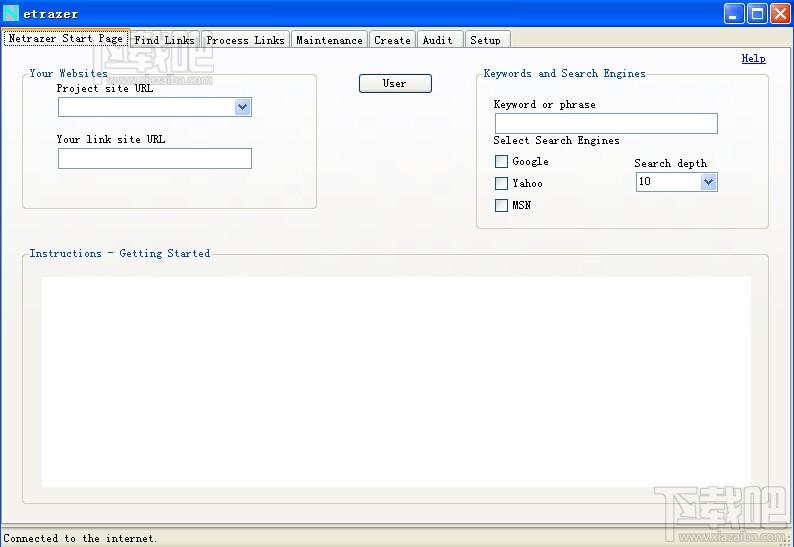Switch to the Netrazer Start Page tab
Viewport: 794px width, 547px height.
coord(66,38)
